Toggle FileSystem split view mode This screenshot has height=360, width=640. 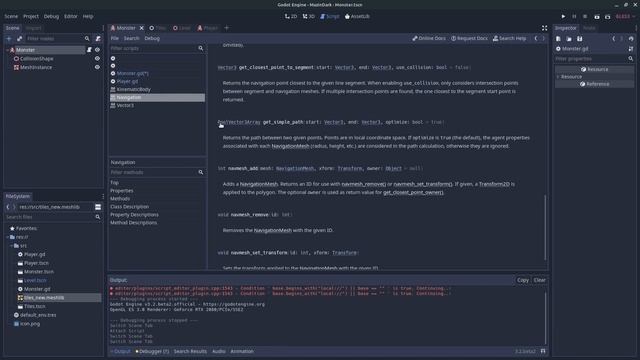pos(98,207)
